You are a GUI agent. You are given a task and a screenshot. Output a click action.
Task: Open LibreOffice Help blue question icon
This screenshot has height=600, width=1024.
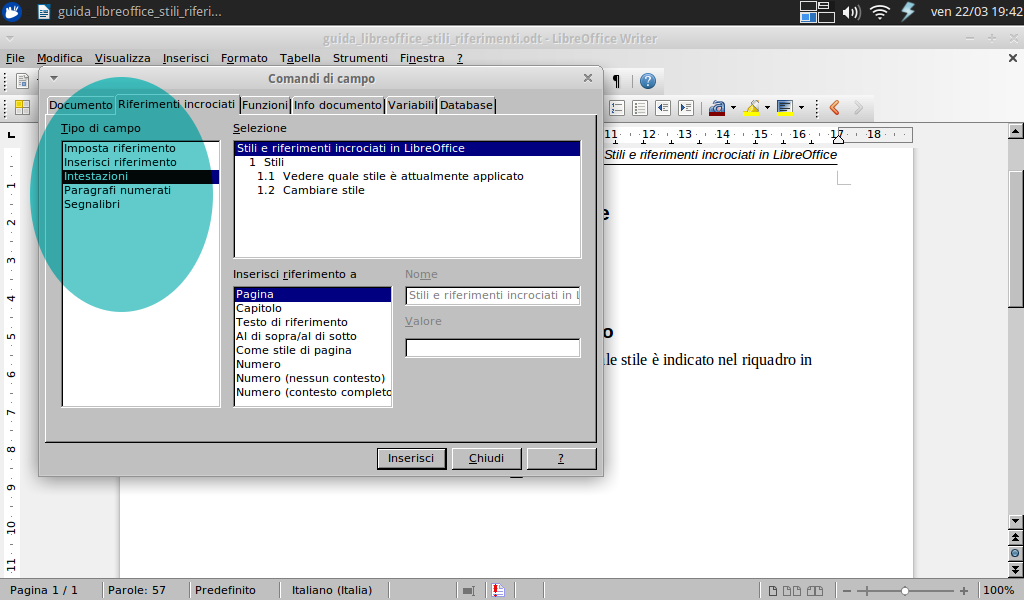click(647, 81)
